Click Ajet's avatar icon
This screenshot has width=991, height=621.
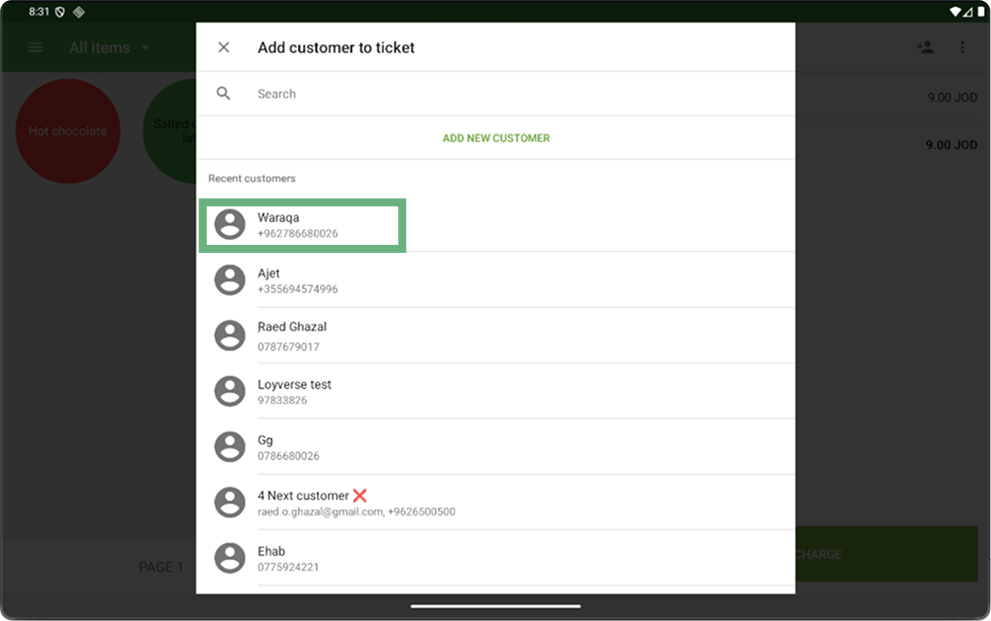[x=229, y=280]
